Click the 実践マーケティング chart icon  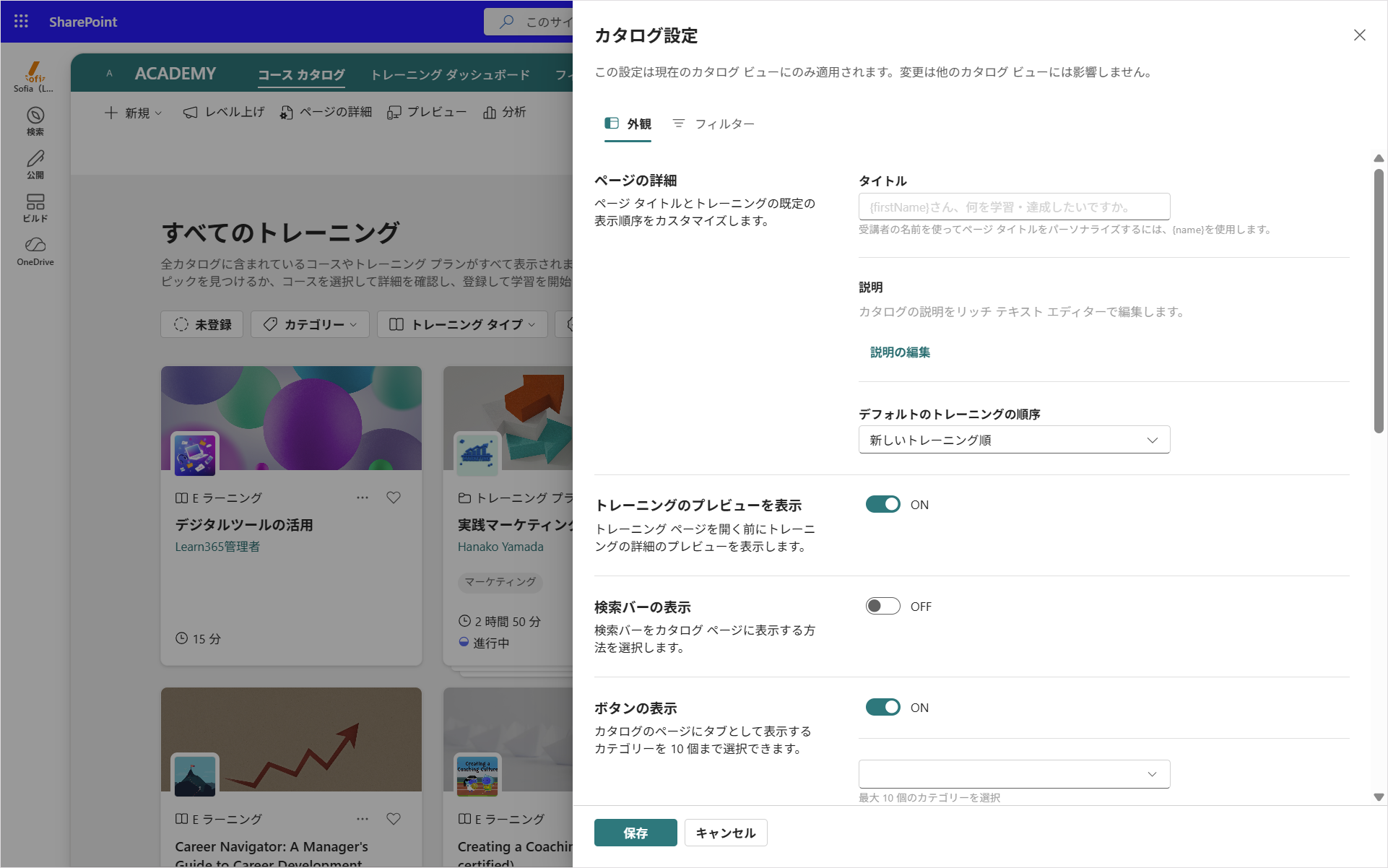click(477, 454)
